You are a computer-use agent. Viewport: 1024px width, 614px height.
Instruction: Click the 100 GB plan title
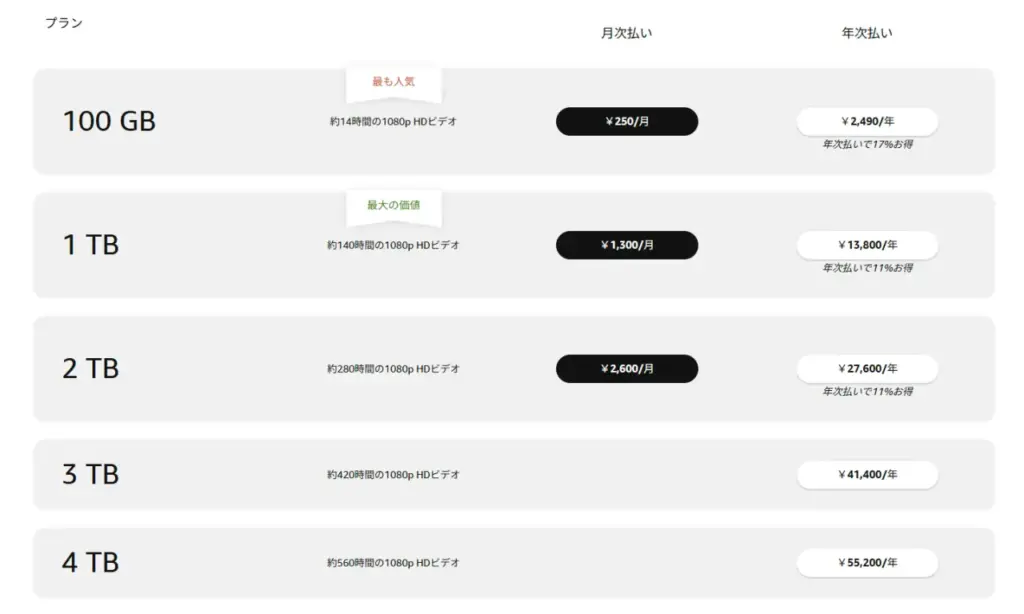(109, 122)
